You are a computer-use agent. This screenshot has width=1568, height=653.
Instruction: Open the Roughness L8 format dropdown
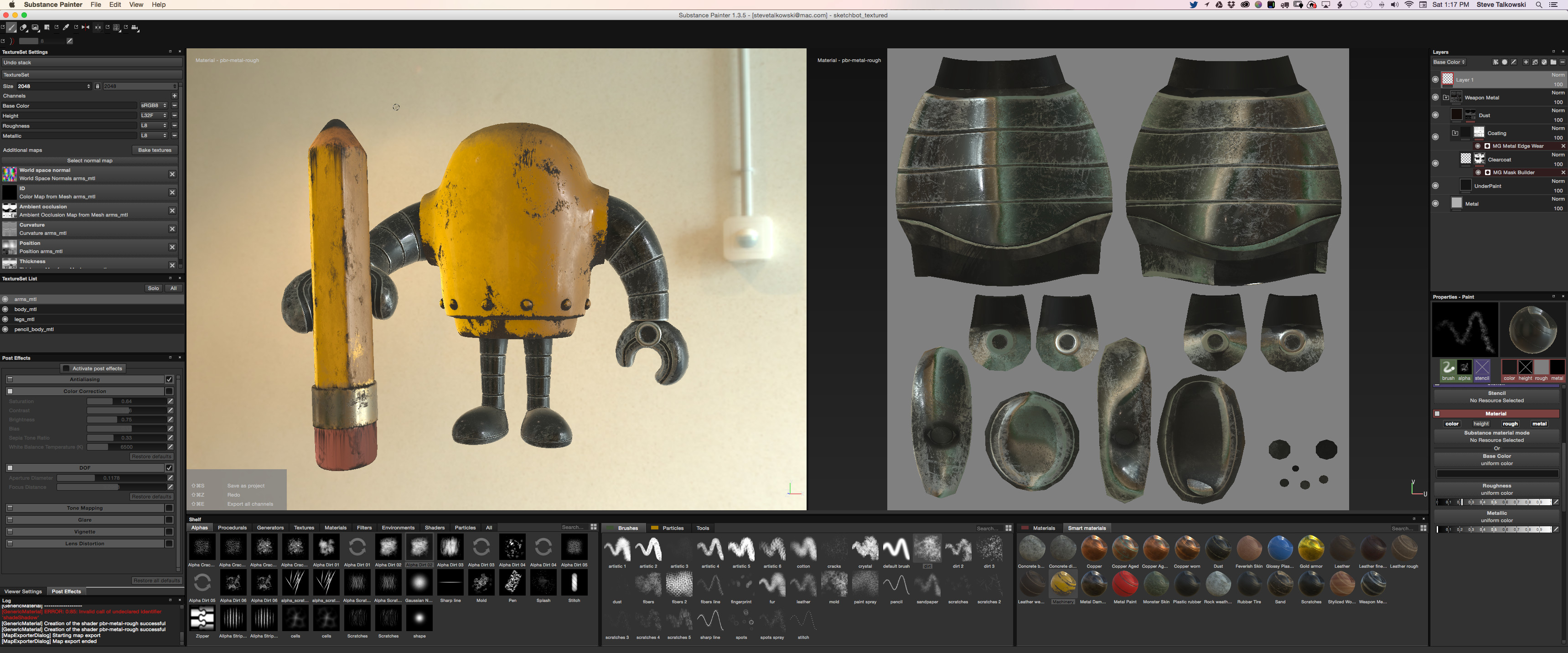(x=153, y=126)
